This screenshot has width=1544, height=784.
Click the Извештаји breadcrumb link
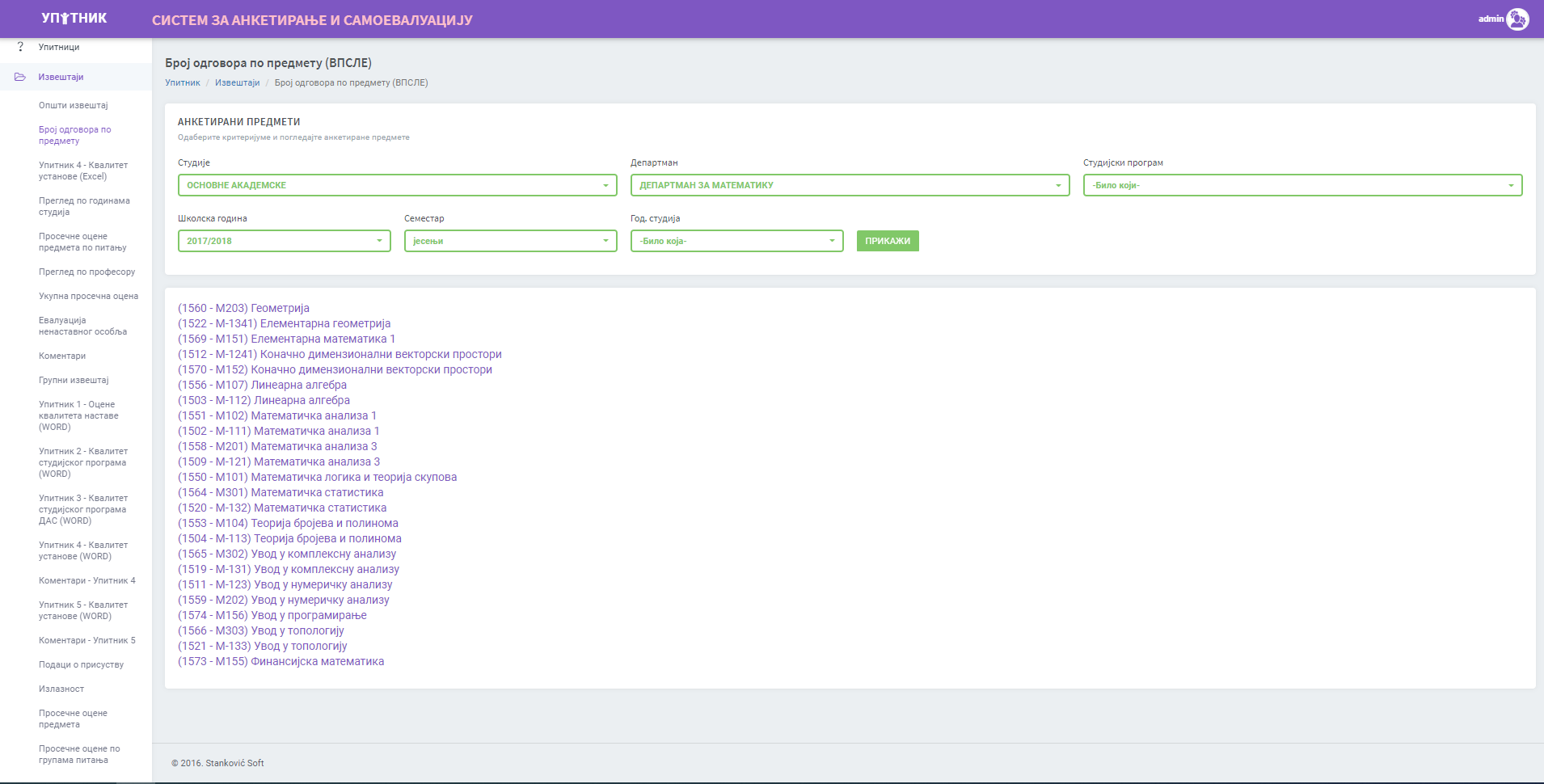coord(237,82)
